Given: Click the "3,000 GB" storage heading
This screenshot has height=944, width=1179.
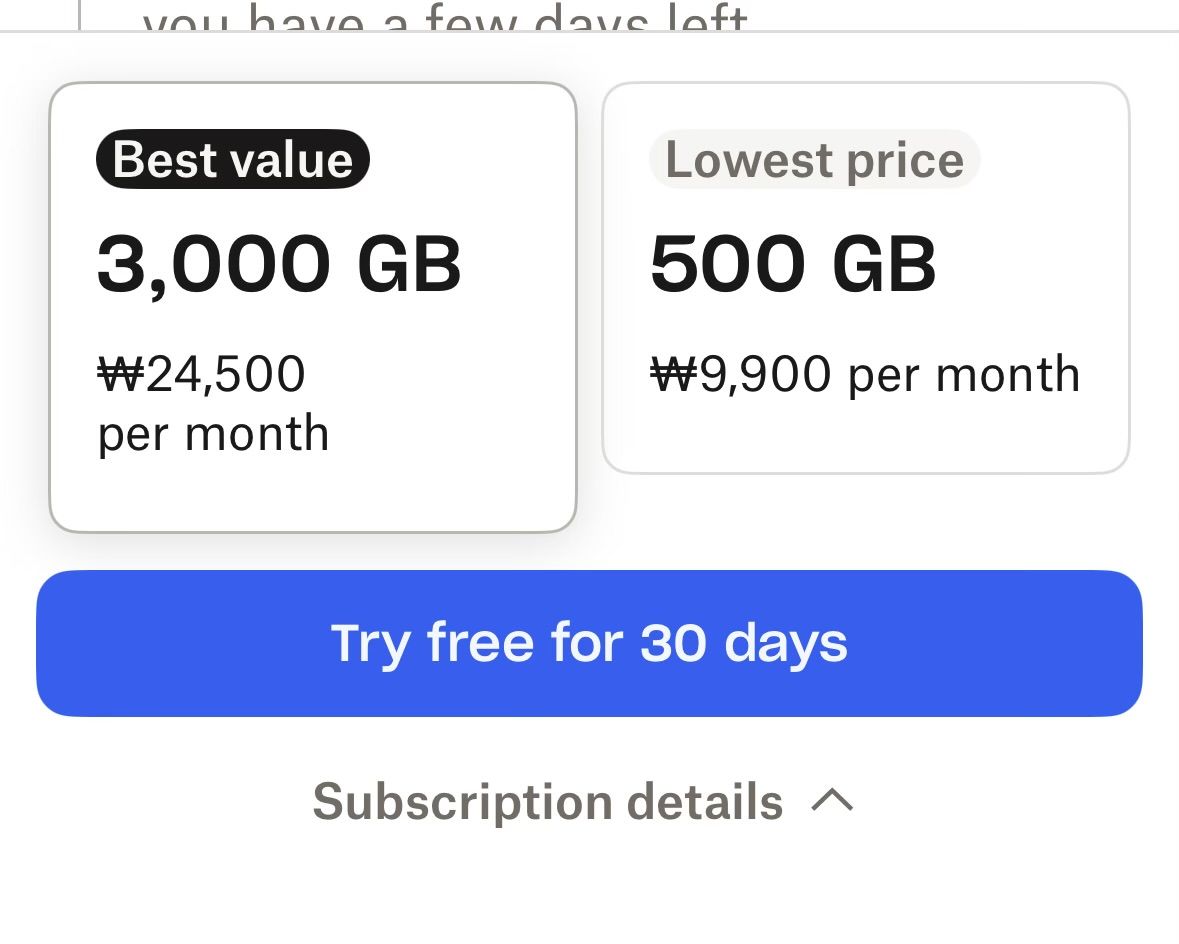Looking at the screenshot, I should pyautogui.click(x=279, y=265).
